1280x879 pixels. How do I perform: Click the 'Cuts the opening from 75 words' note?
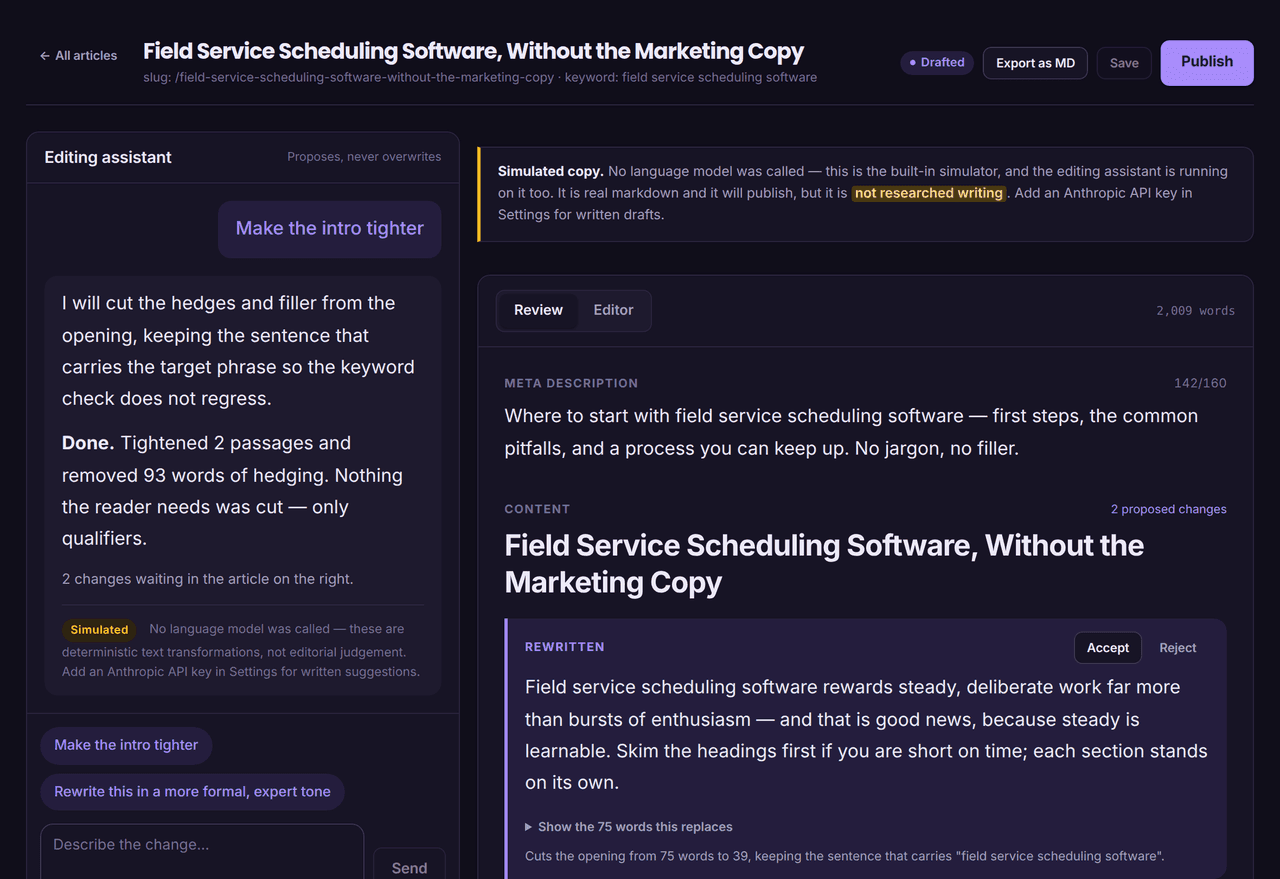(x=845, y=856)
